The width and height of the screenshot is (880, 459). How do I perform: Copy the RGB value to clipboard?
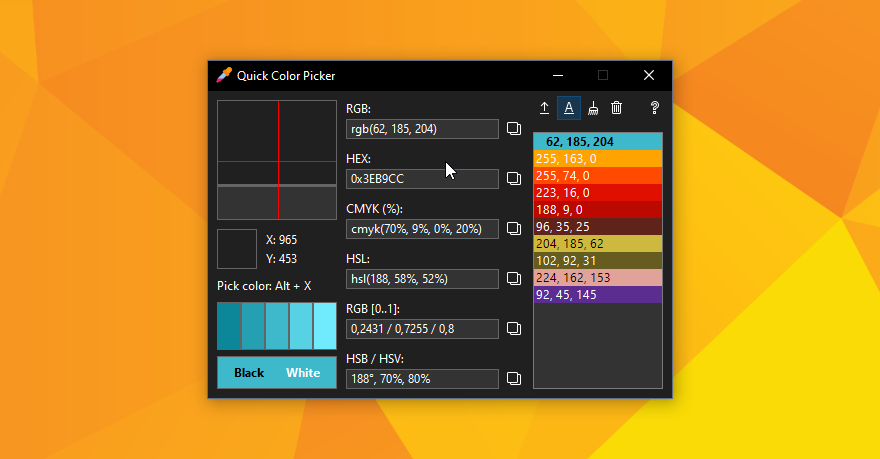click(x=514, y=129)
